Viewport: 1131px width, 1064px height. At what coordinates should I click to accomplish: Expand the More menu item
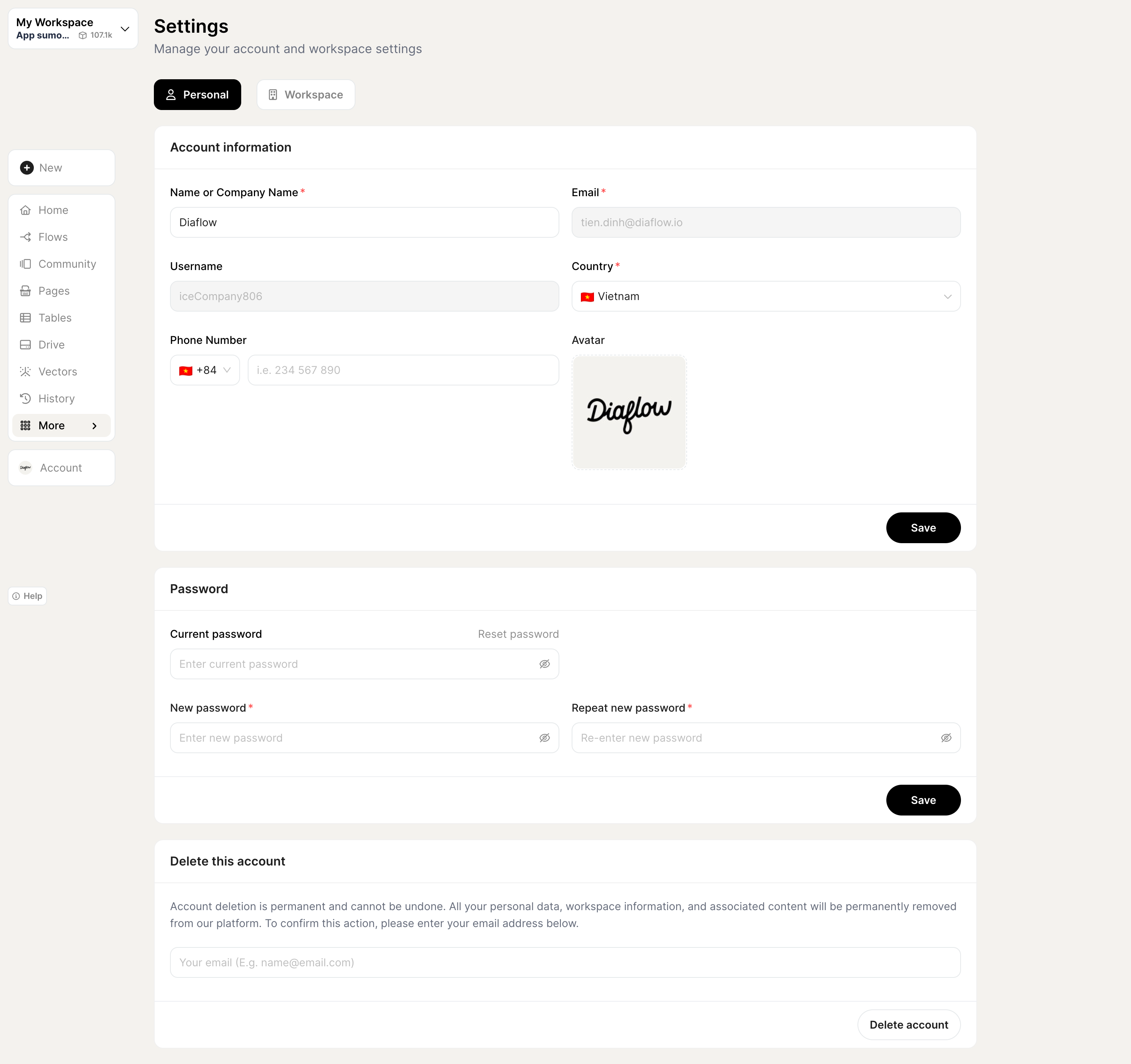pos(62,425)
